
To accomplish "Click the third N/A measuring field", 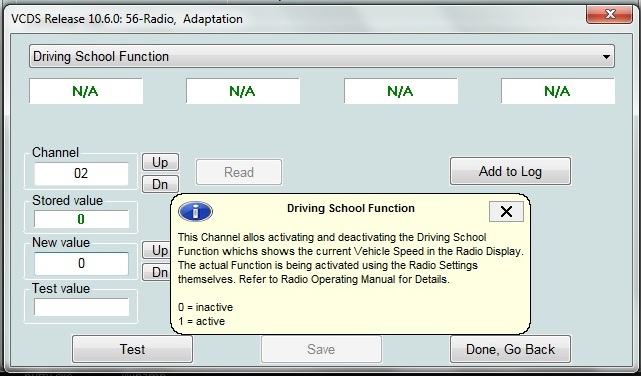I will pos(401,91).
